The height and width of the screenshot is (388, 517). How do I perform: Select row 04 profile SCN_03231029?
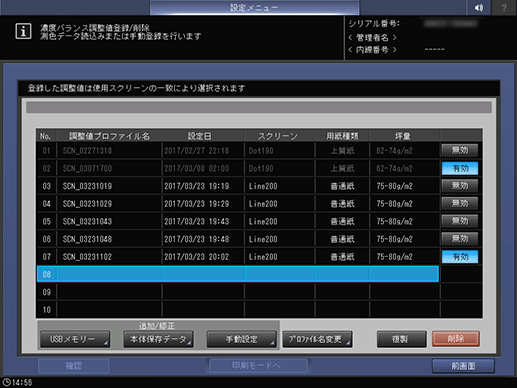click(x=237, y=204)
